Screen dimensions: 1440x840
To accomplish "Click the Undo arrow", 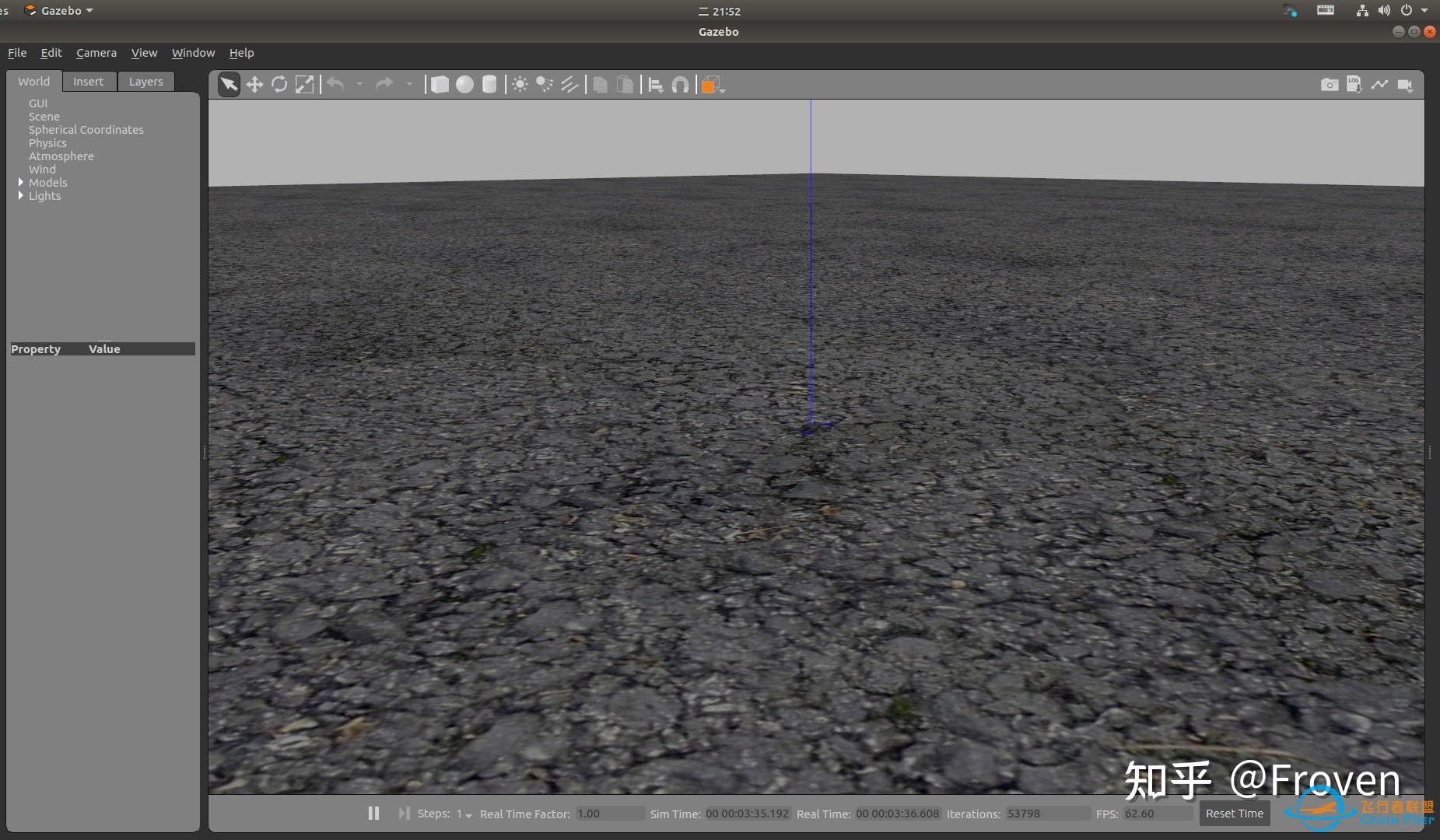I will point(335,84).
